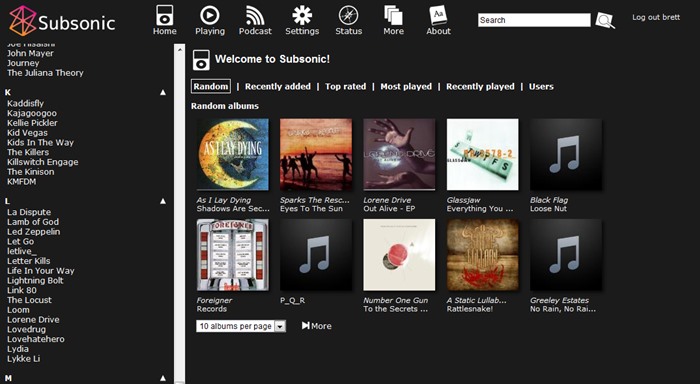Open the Foreigner Records album cover
Screen dimensions: 700x384
click(233, 255)
